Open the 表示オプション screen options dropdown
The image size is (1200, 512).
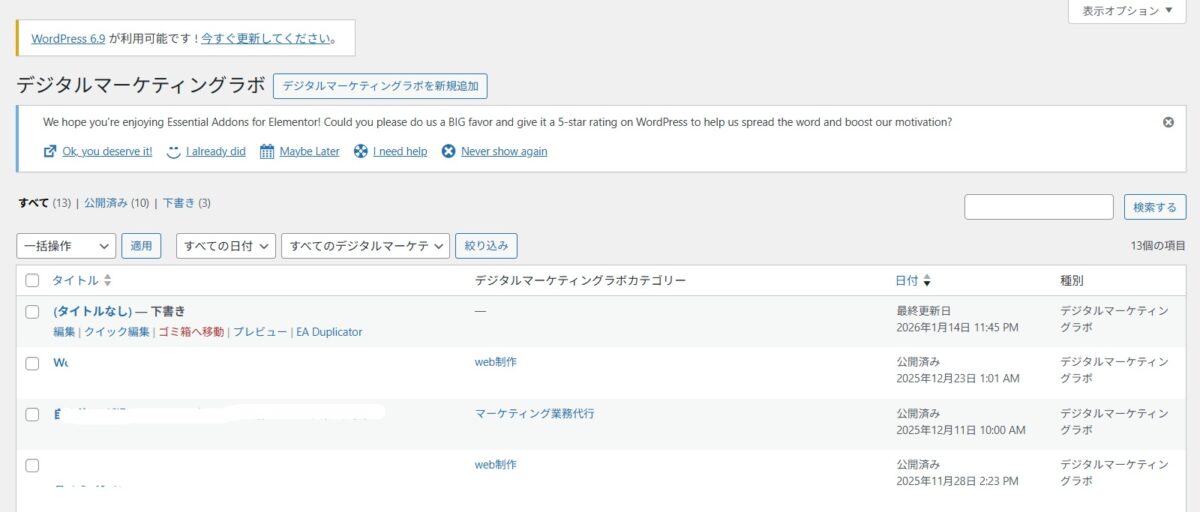pyautogui.click(x=1128, y=10)
